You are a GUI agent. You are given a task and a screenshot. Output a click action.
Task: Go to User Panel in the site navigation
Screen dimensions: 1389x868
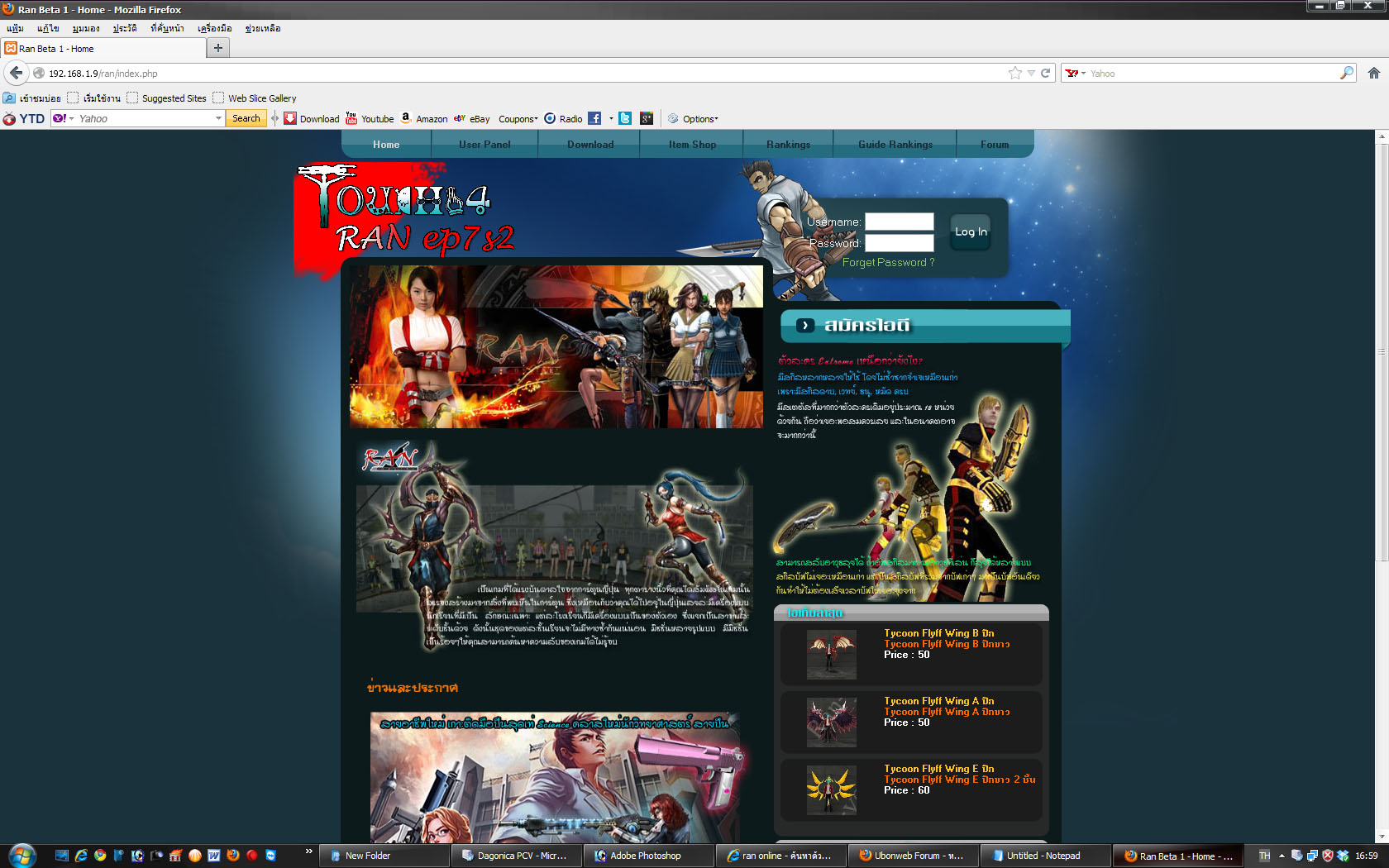click(484, 144)
